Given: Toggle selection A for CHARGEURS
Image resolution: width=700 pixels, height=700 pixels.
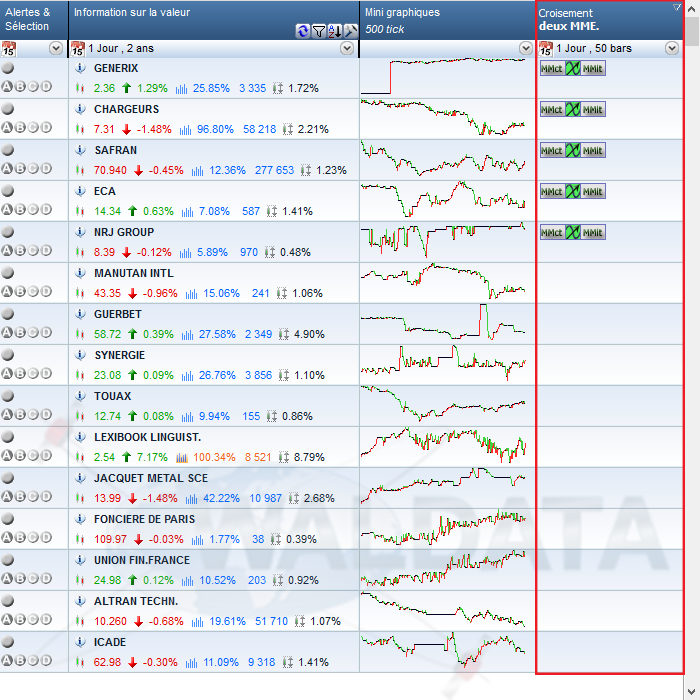Looking at the screenshot, I should click(7, 128).
